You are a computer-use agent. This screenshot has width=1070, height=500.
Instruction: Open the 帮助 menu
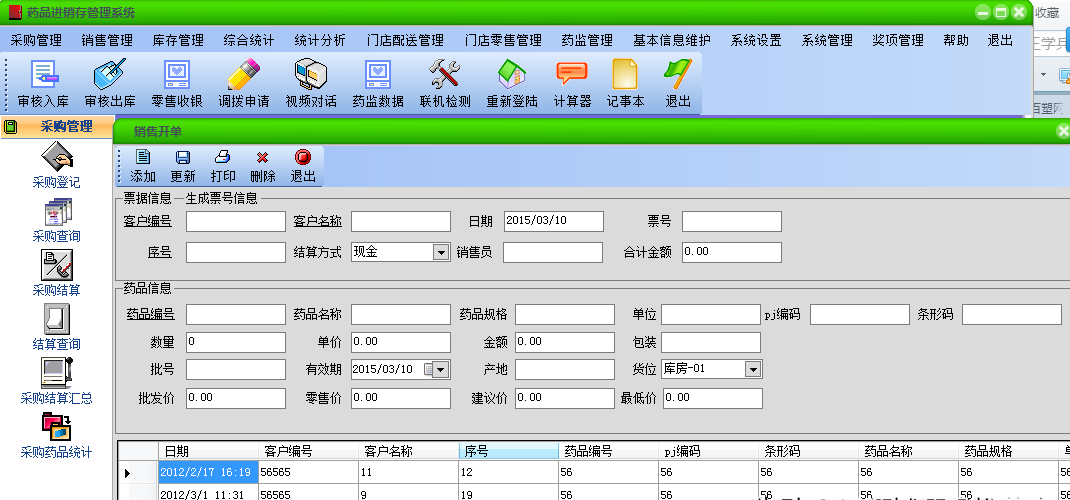pyautogui.click(x=956, y=40)
